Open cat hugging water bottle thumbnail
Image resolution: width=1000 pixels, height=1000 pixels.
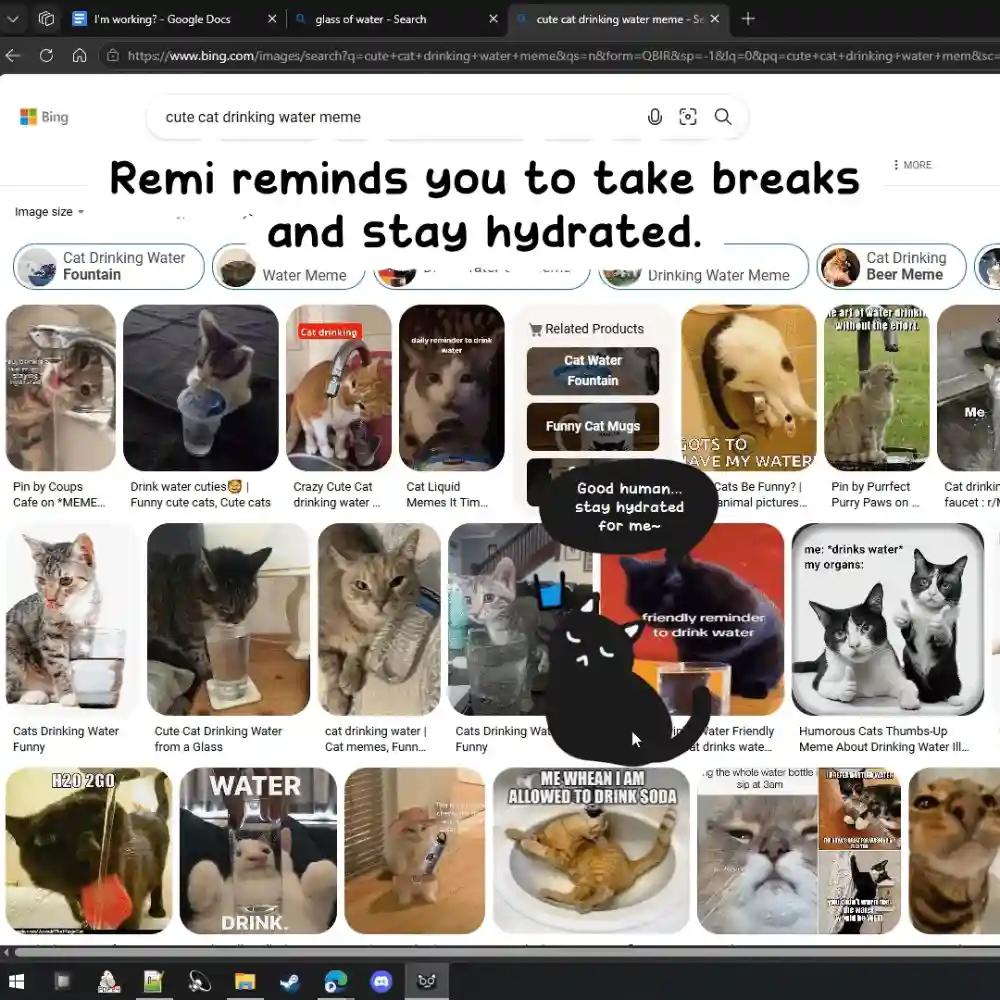[x=379, y=619]
